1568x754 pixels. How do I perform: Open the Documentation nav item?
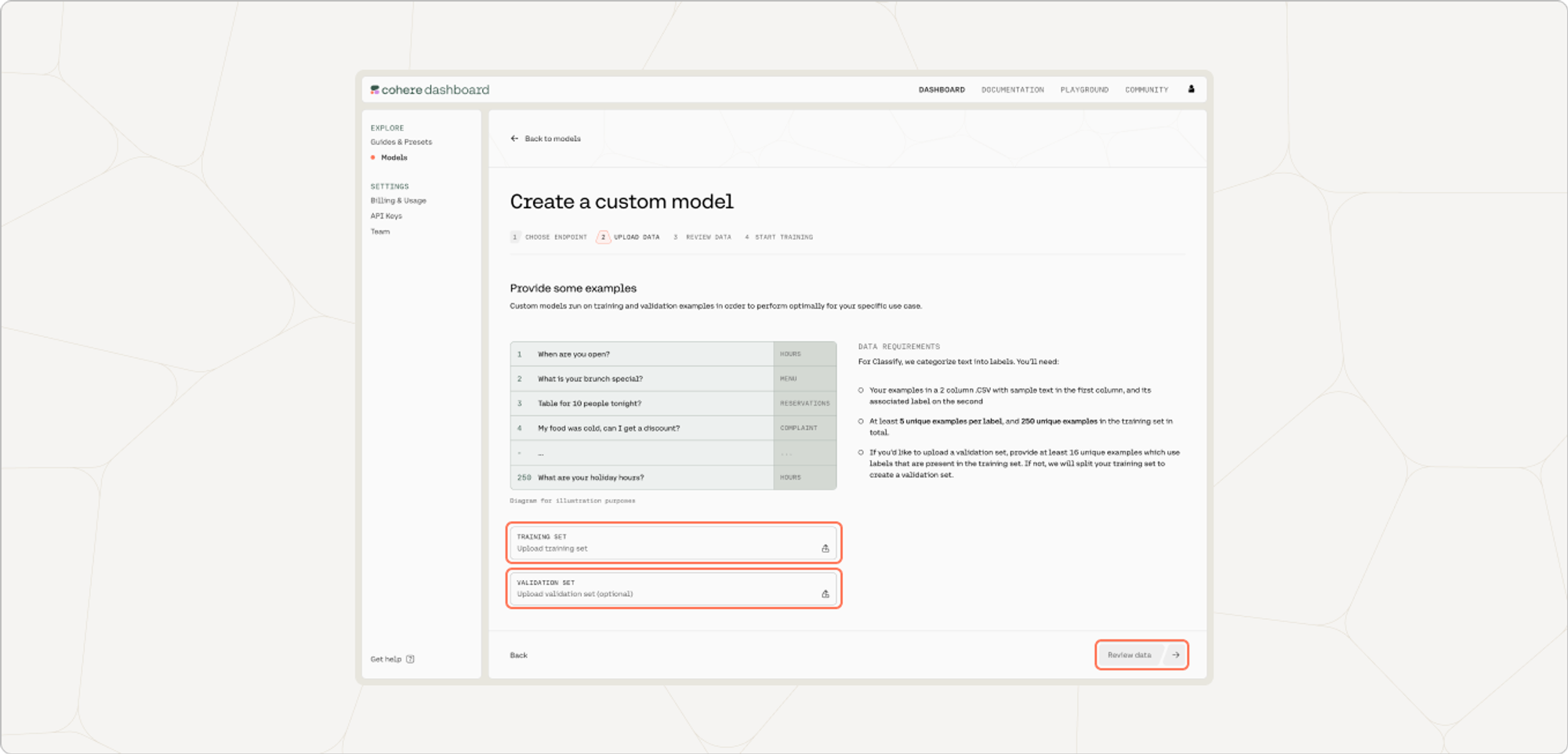pos(1012,90)
